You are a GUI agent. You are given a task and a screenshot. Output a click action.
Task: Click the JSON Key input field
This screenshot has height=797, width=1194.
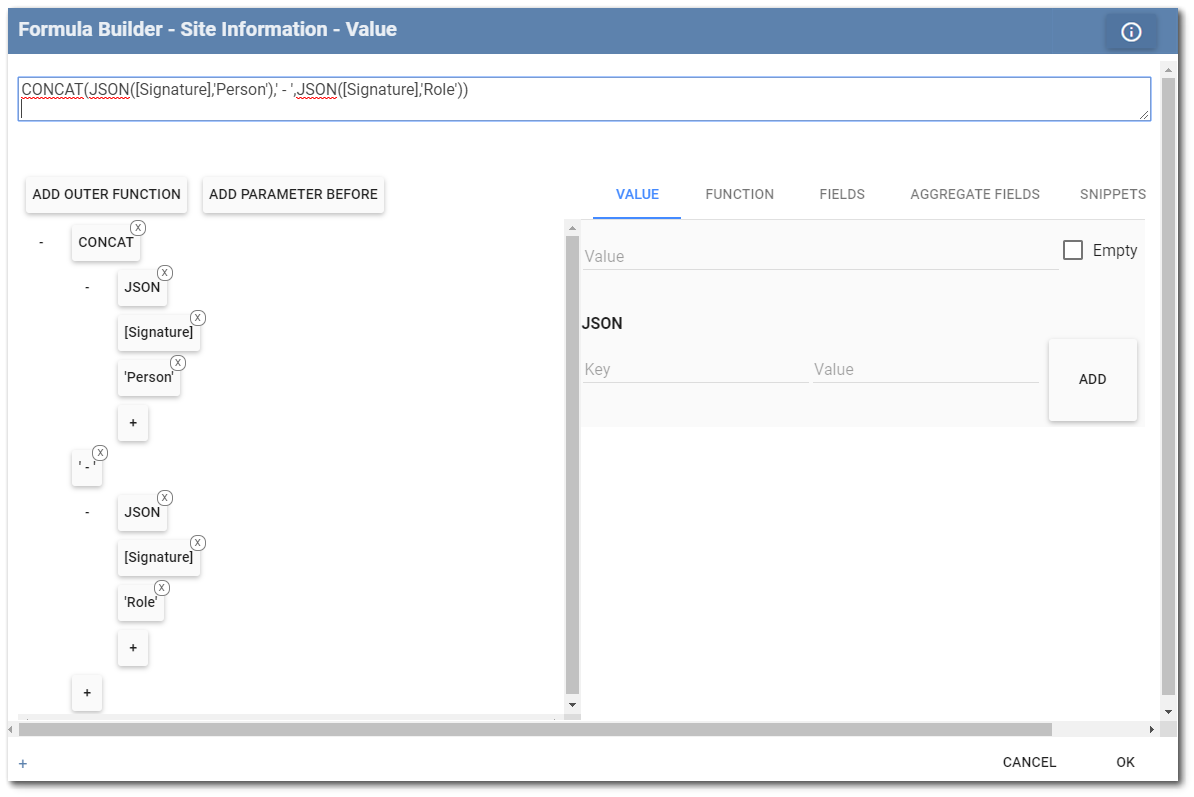[695, 369]
